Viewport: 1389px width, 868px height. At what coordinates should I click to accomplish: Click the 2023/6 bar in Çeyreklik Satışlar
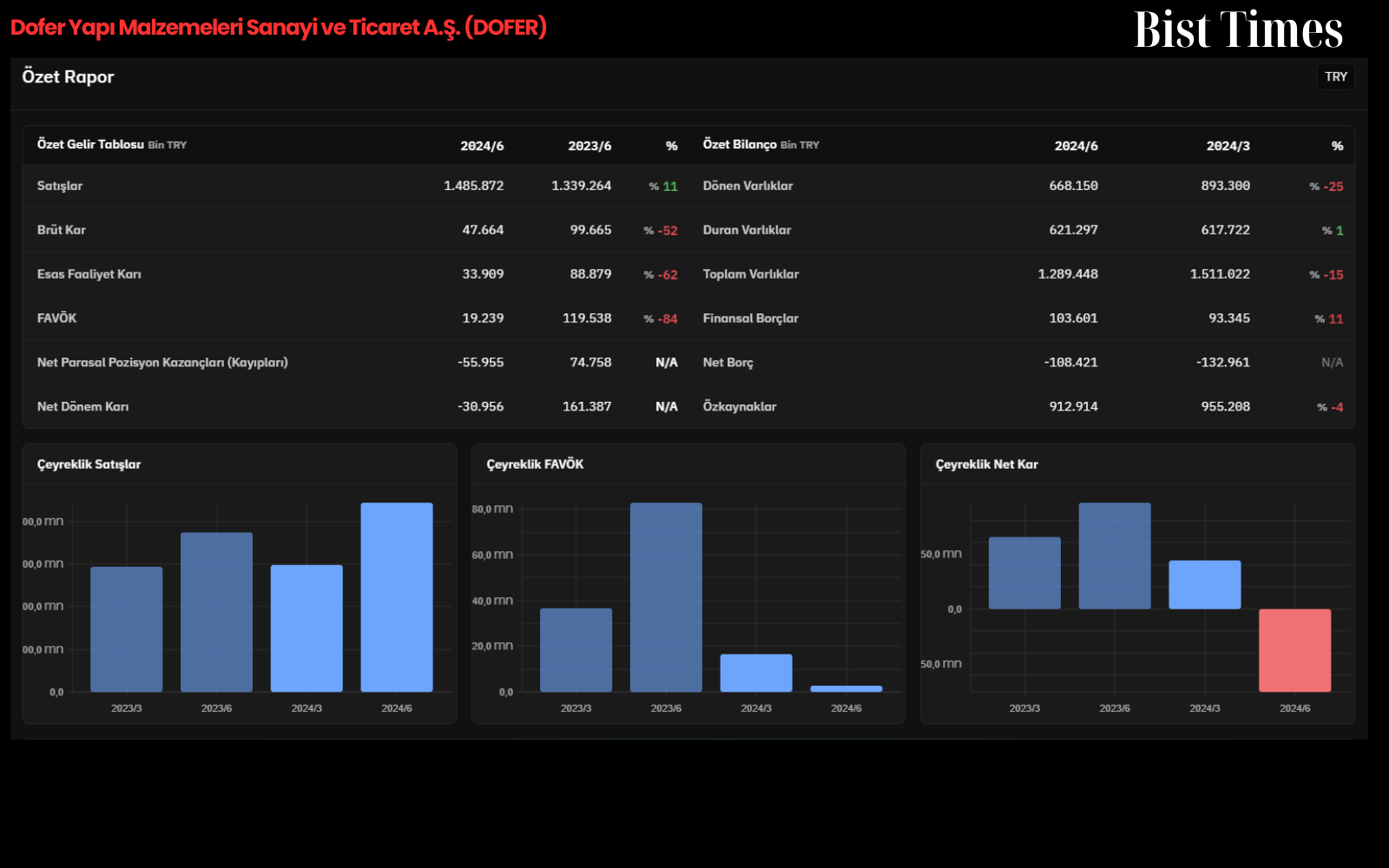217,612
